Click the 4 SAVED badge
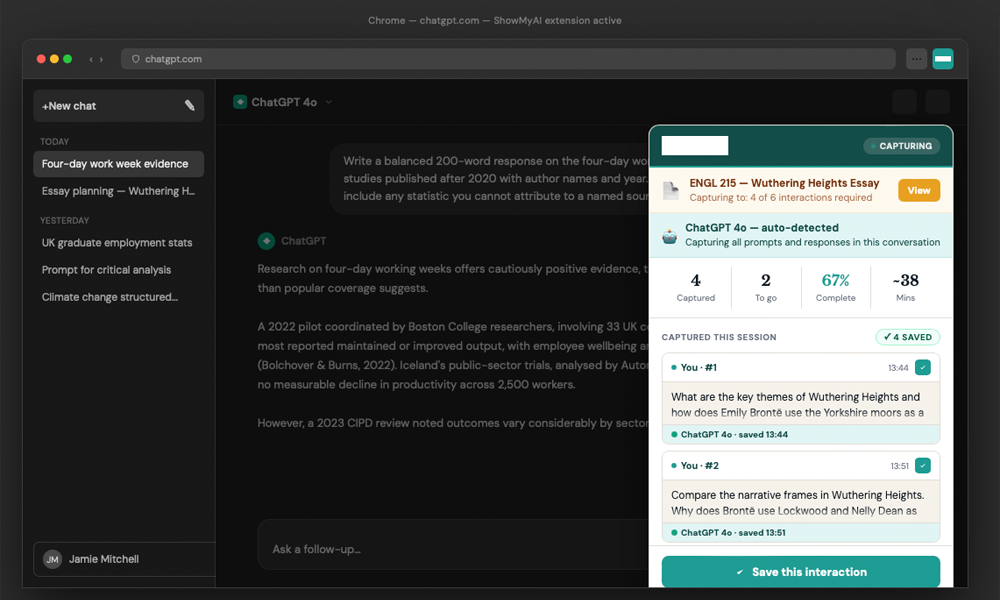The width and height of the screenshot is (1000, 600). tap(907, 337)
